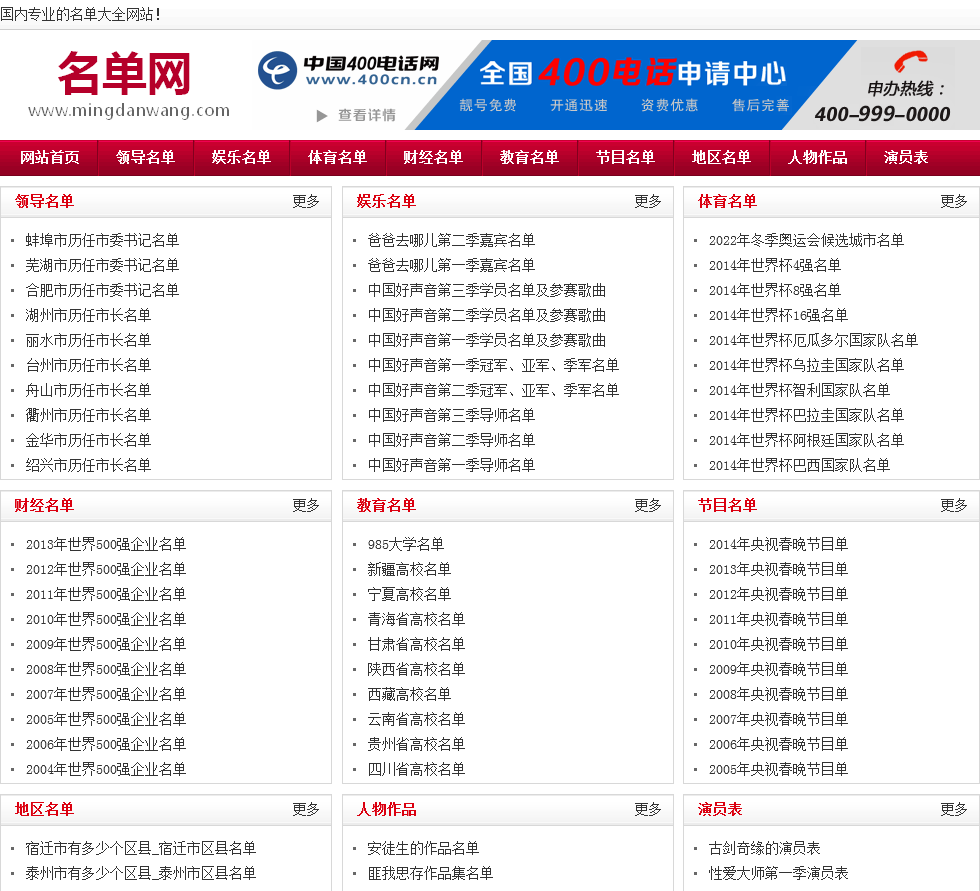Open 985大学名单

point(406,545)
